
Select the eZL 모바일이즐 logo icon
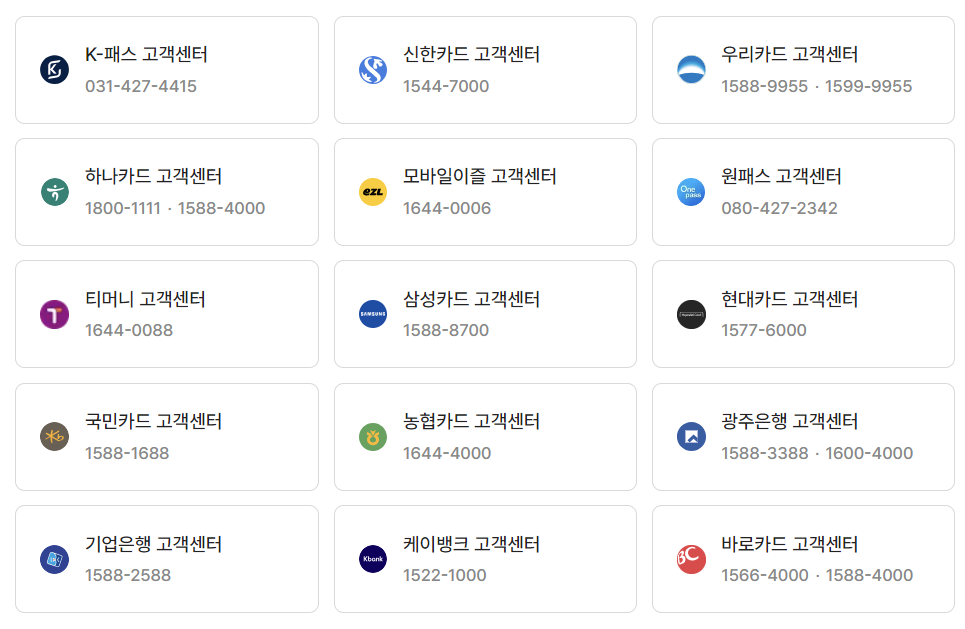coord(372,191)
